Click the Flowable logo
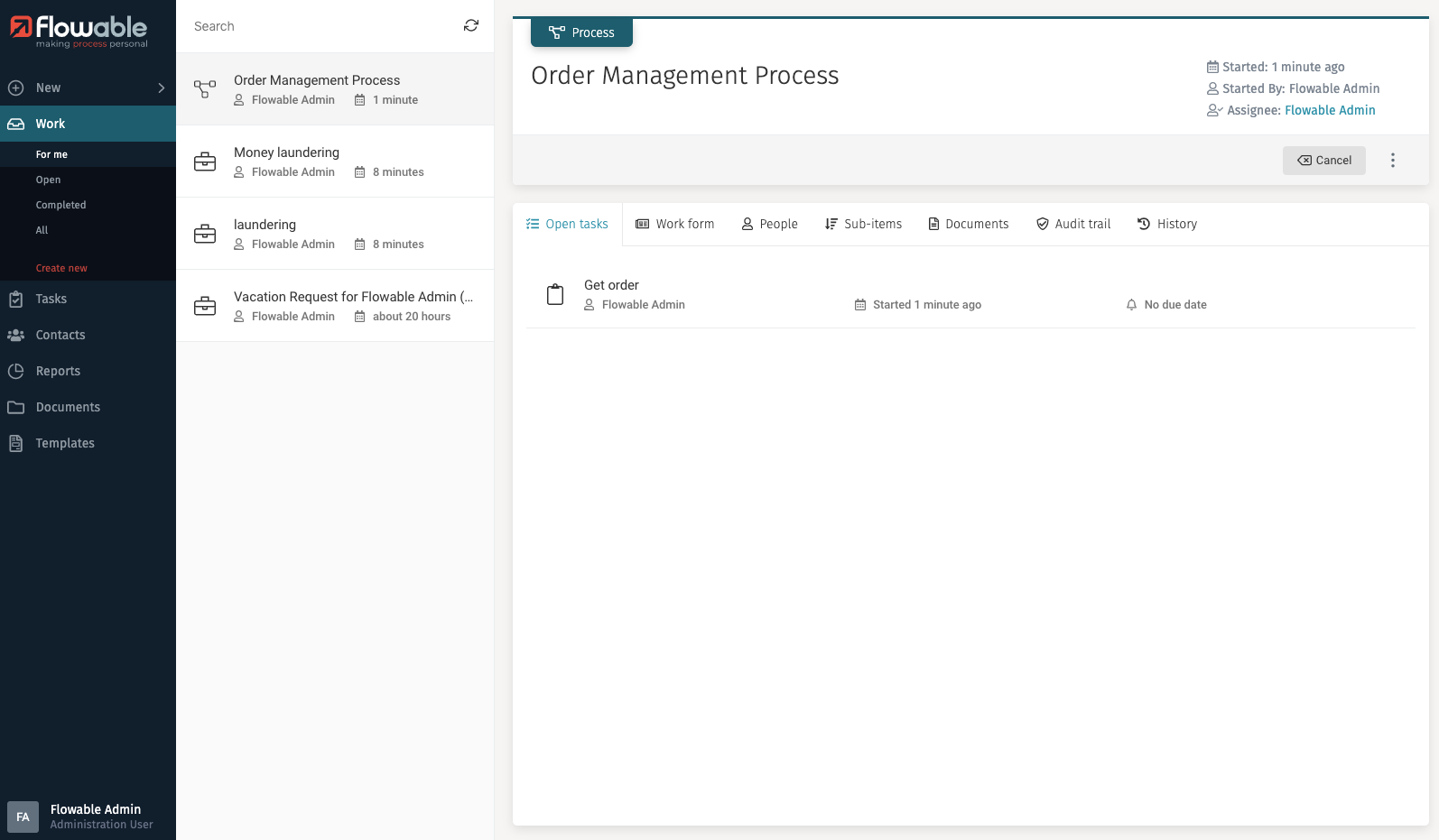1439x840 pixels. point(79,31)
